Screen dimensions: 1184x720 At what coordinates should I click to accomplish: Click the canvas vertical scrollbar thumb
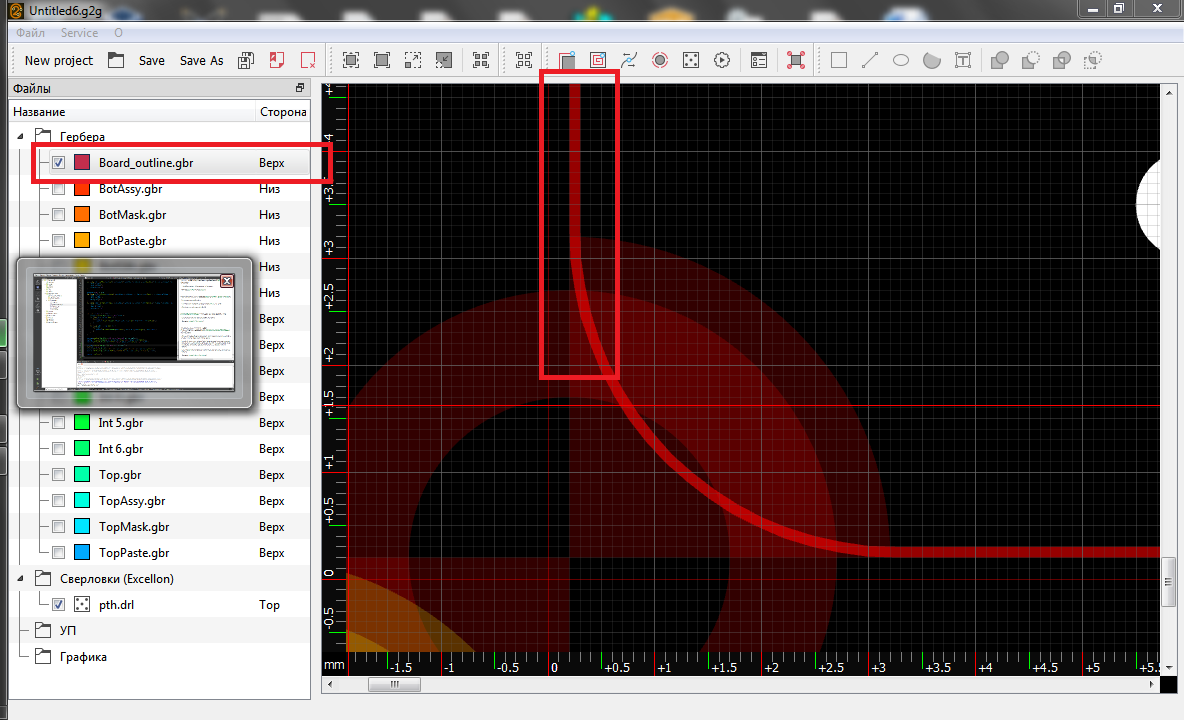[1168, 582]
